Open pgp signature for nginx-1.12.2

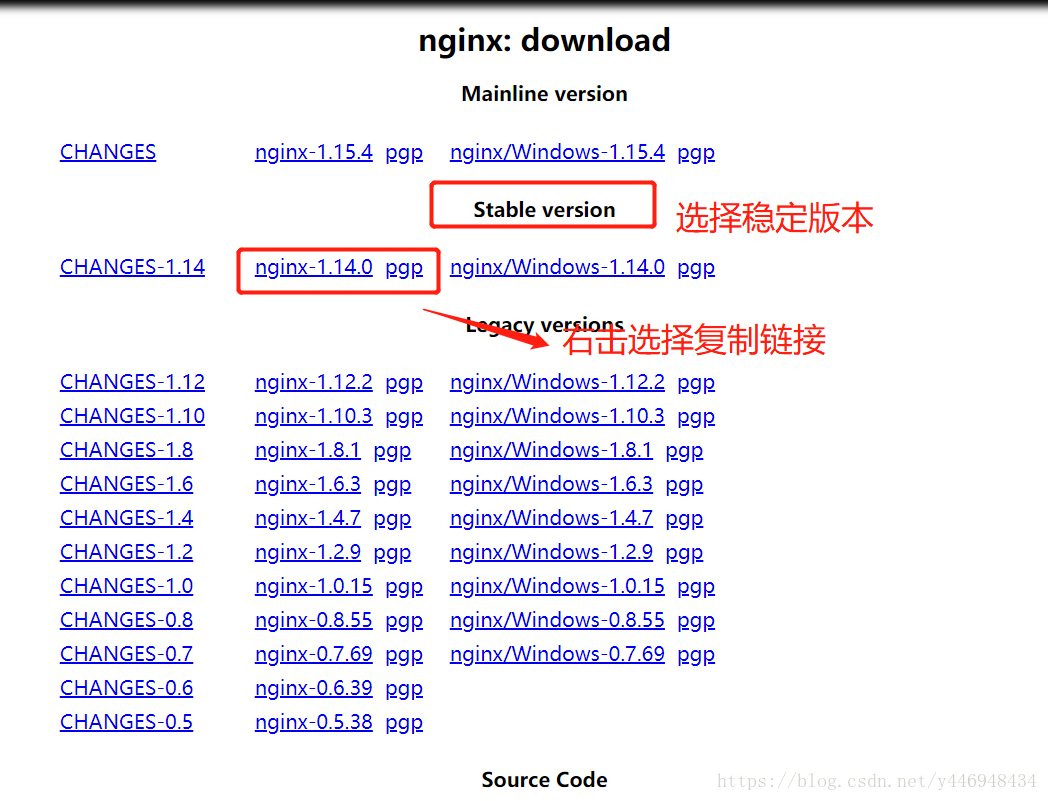[x=404, y=384]
